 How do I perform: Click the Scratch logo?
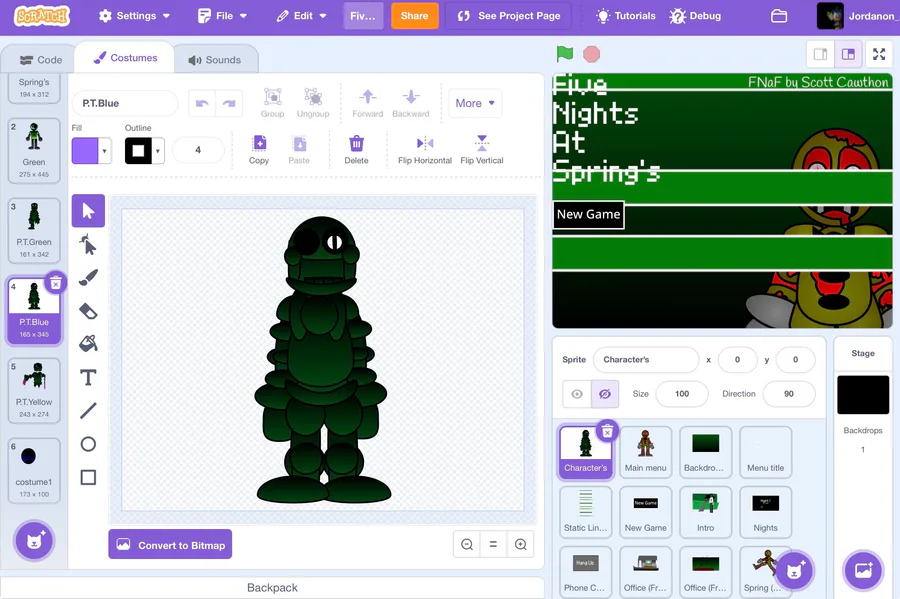tap(42, 16)
